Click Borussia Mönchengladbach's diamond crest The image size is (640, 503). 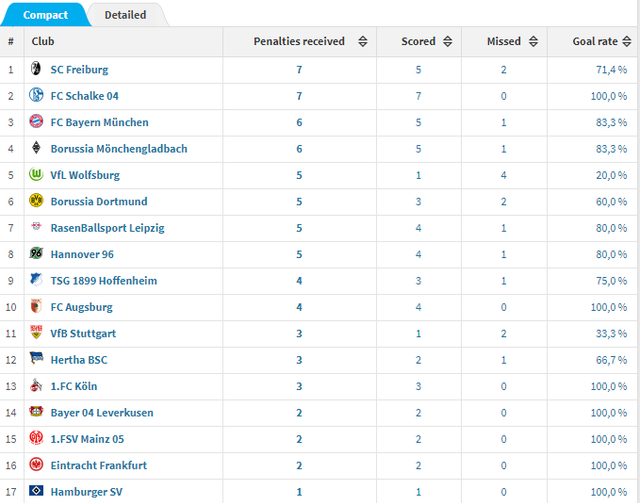[x=36, y=147]
